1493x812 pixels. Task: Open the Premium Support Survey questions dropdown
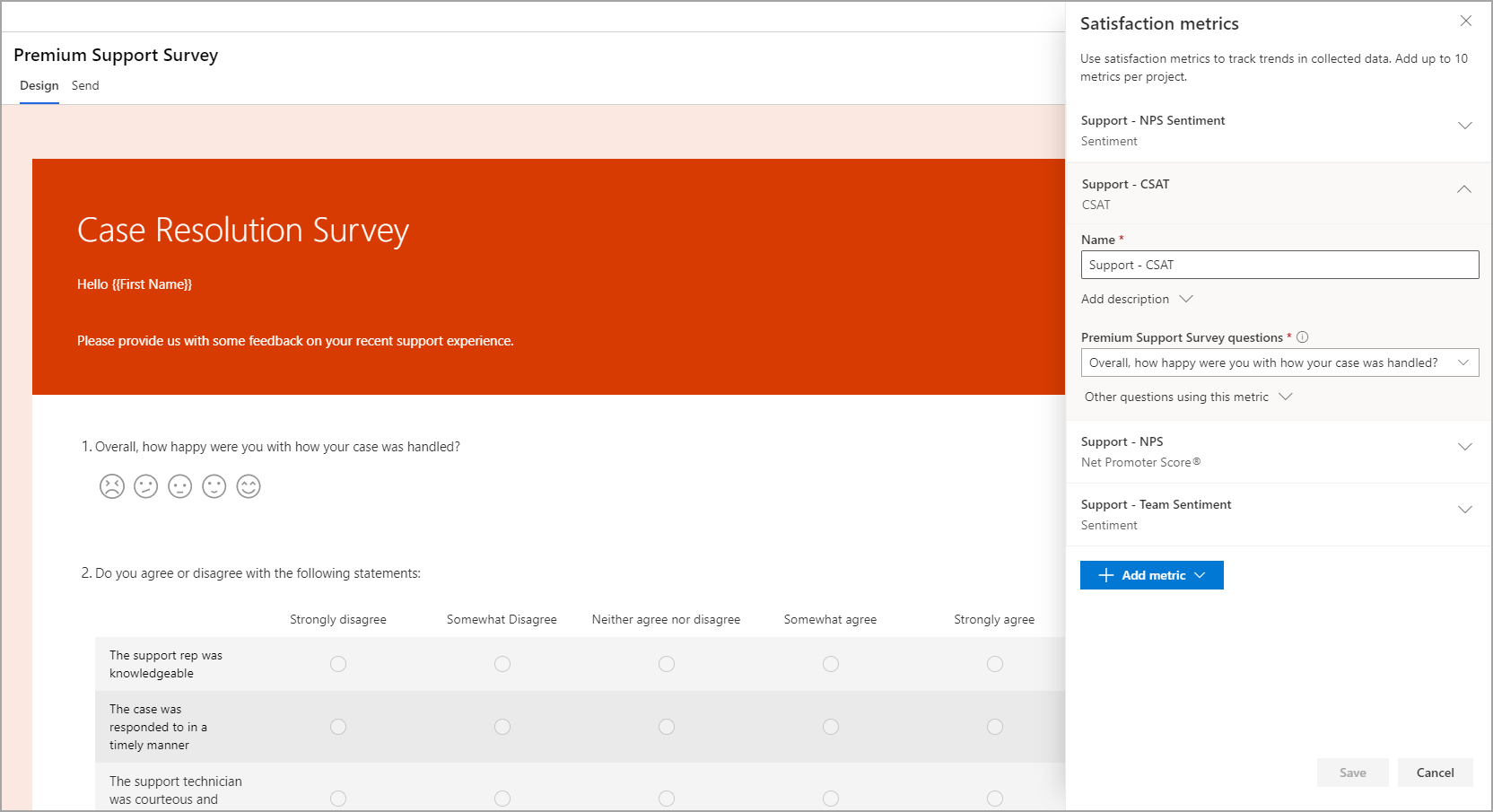pyautogui.click(x=1279, y=362)
